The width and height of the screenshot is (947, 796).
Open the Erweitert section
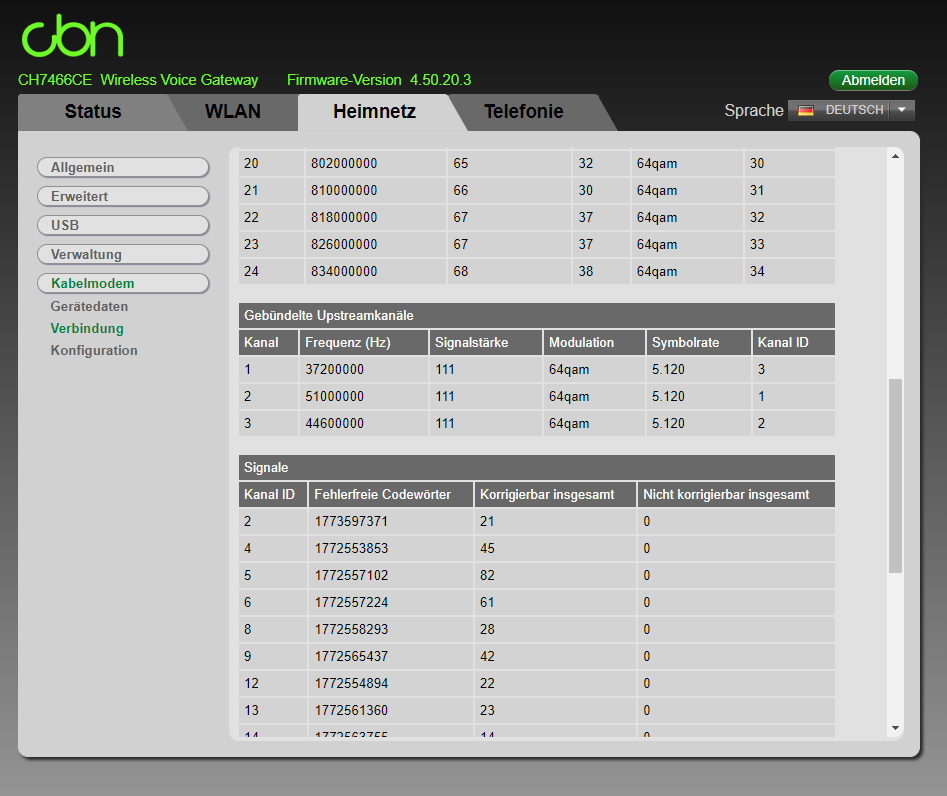pos(123,196)
